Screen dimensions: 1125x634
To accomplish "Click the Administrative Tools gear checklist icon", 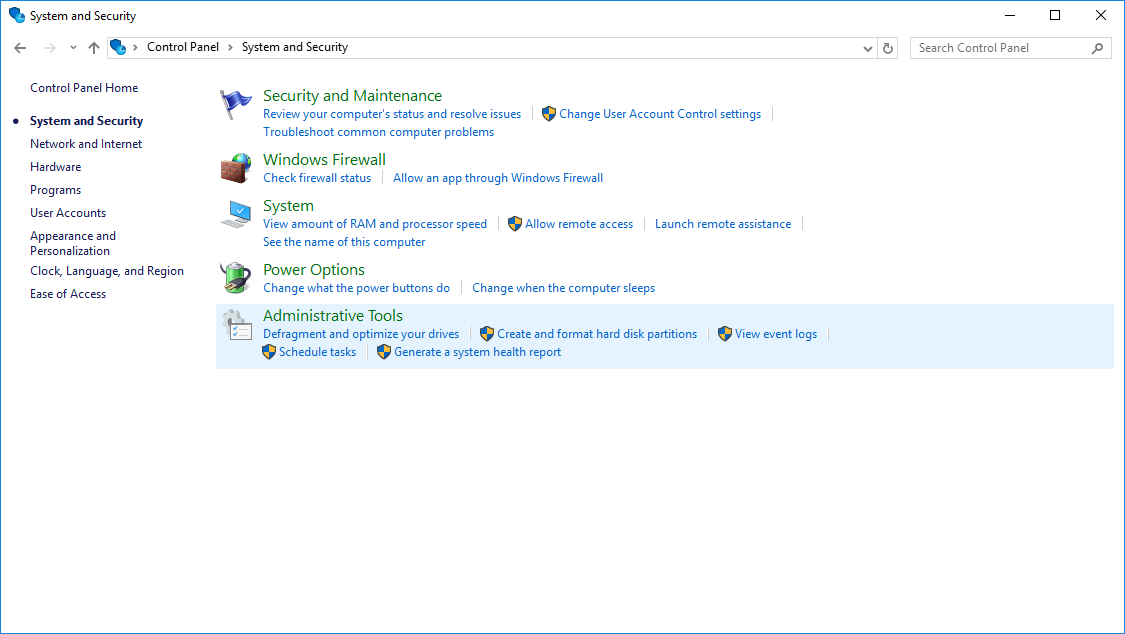I will coord(236,324).
